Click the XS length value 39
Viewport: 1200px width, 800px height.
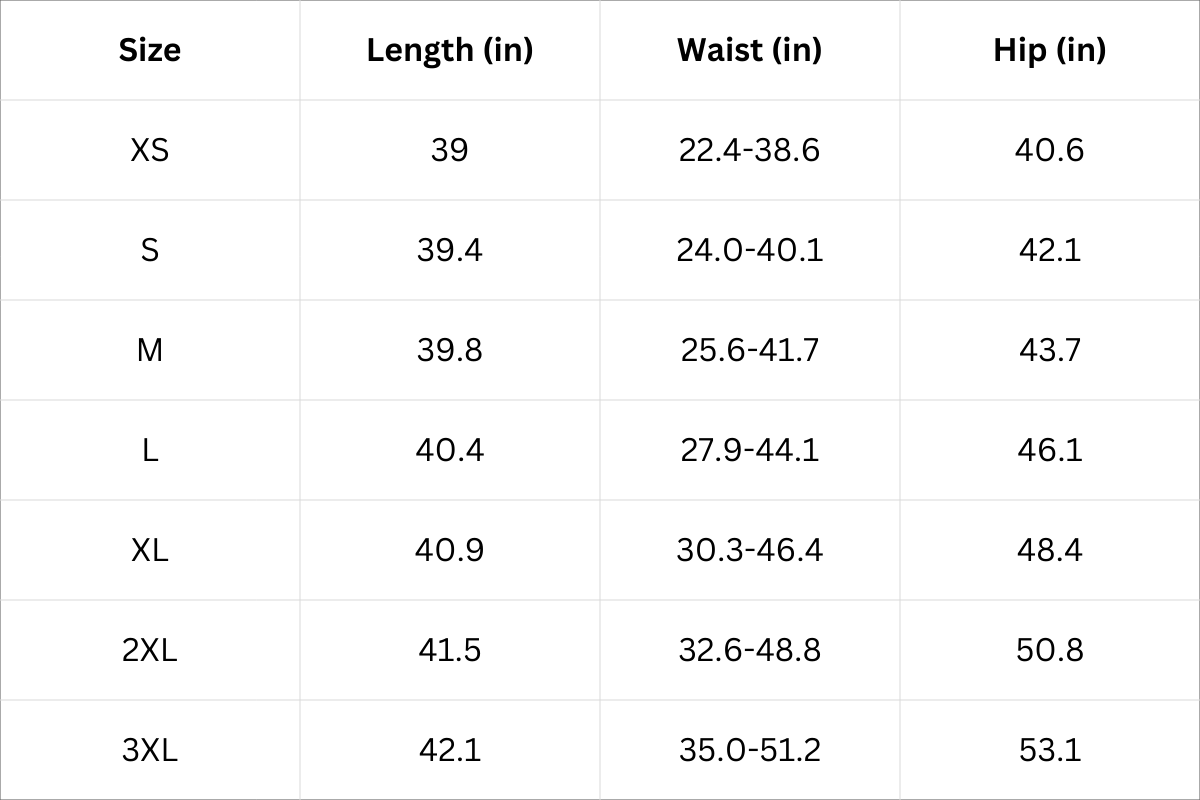[x=449, y=150]
